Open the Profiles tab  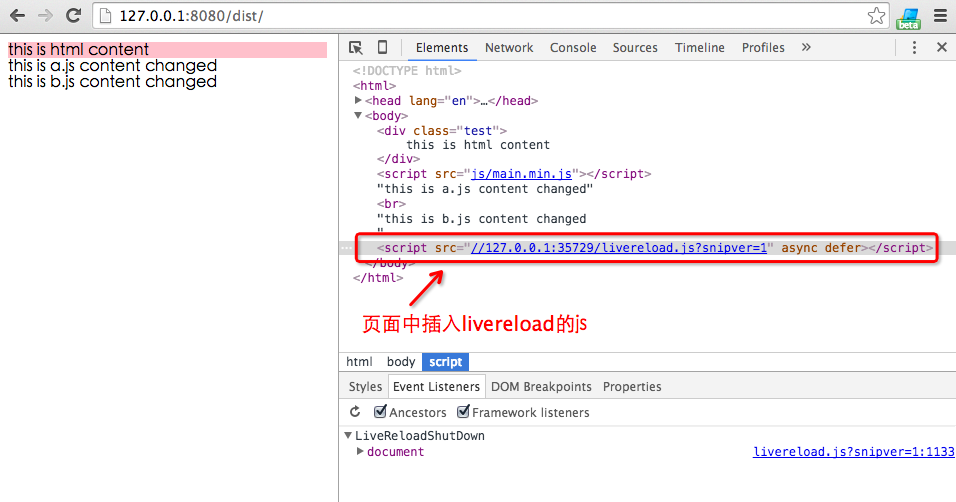[763, 48]
